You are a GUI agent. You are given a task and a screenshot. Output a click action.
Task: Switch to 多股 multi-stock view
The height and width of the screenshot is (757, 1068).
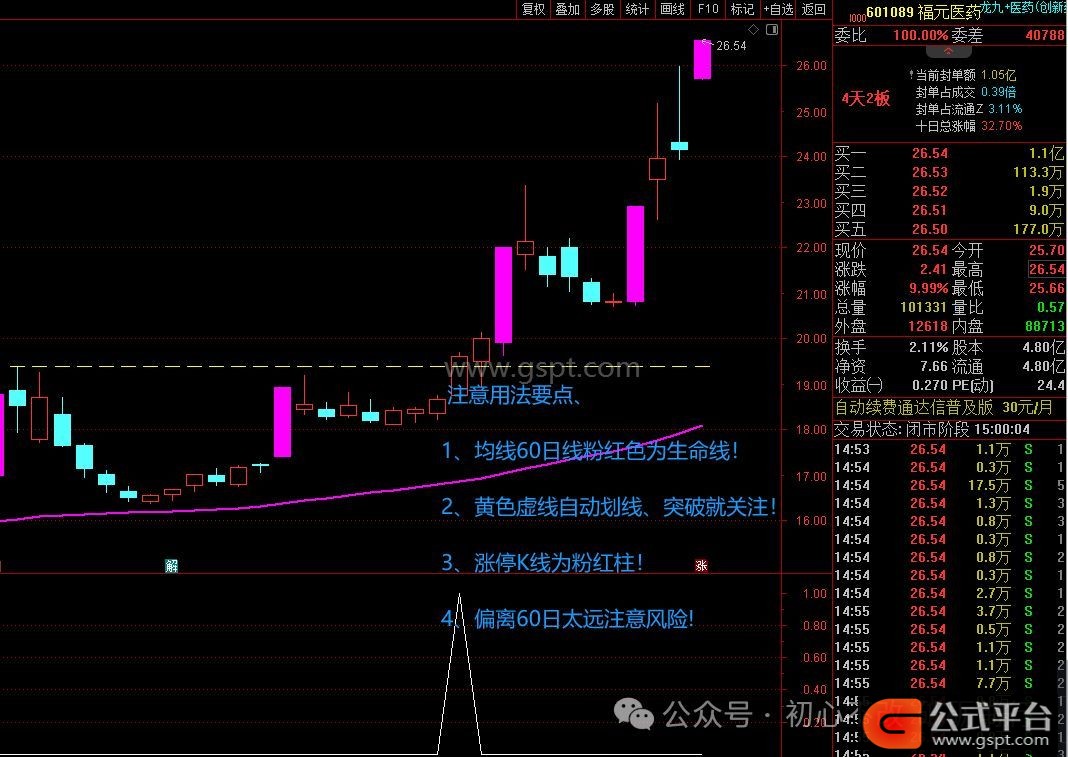(602, 9)
